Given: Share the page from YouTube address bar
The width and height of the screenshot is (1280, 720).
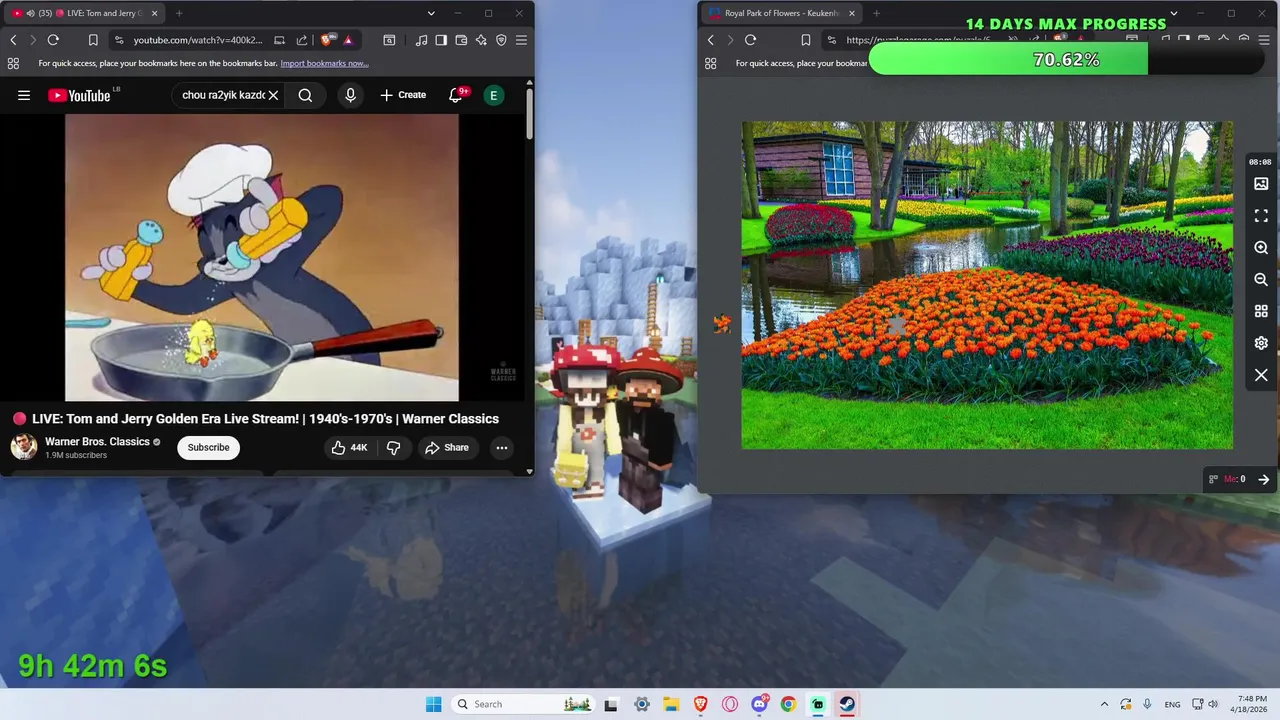Looking at the screenshot, I should [x=302, y=40].
